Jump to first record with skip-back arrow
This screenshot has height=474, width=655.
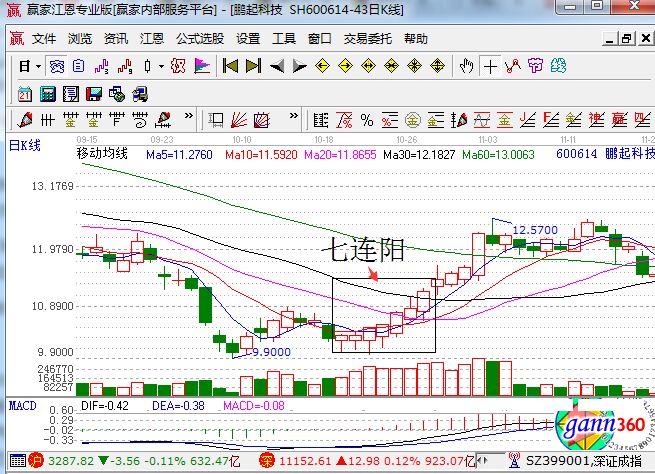[x=230, y=67]
